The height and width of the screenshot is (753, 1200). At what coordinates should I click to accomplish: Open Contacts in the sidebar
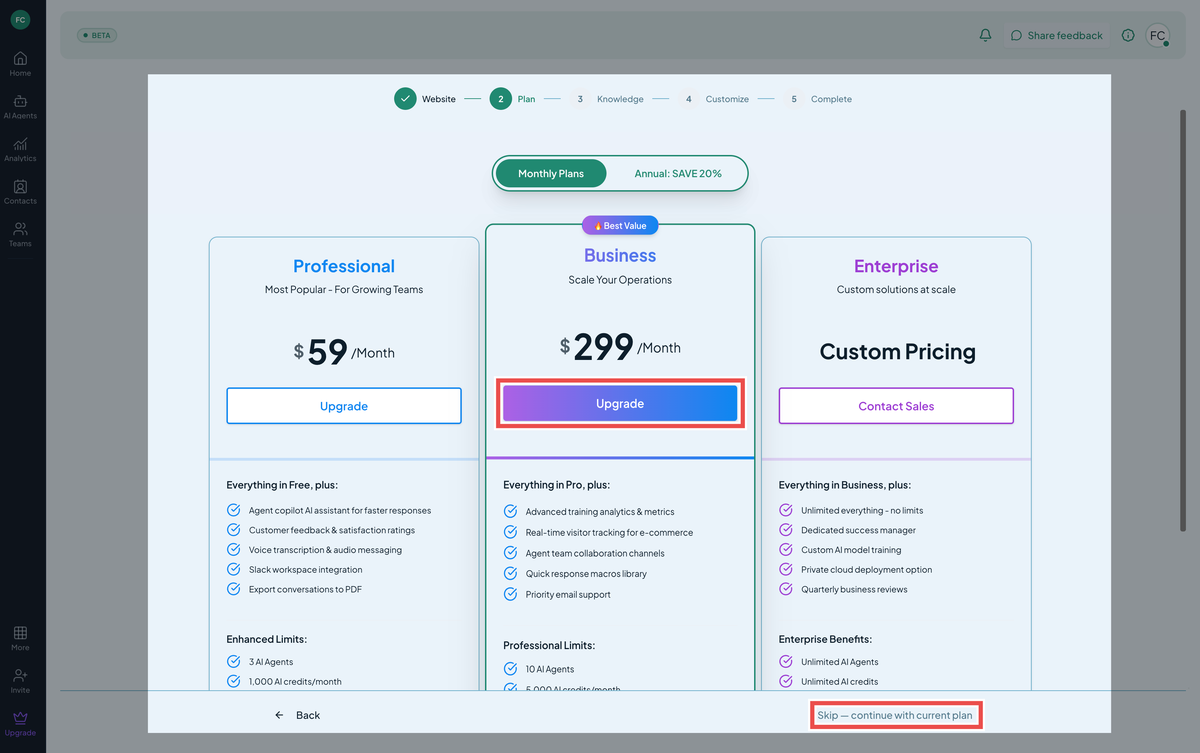click(x=20, y=192)
